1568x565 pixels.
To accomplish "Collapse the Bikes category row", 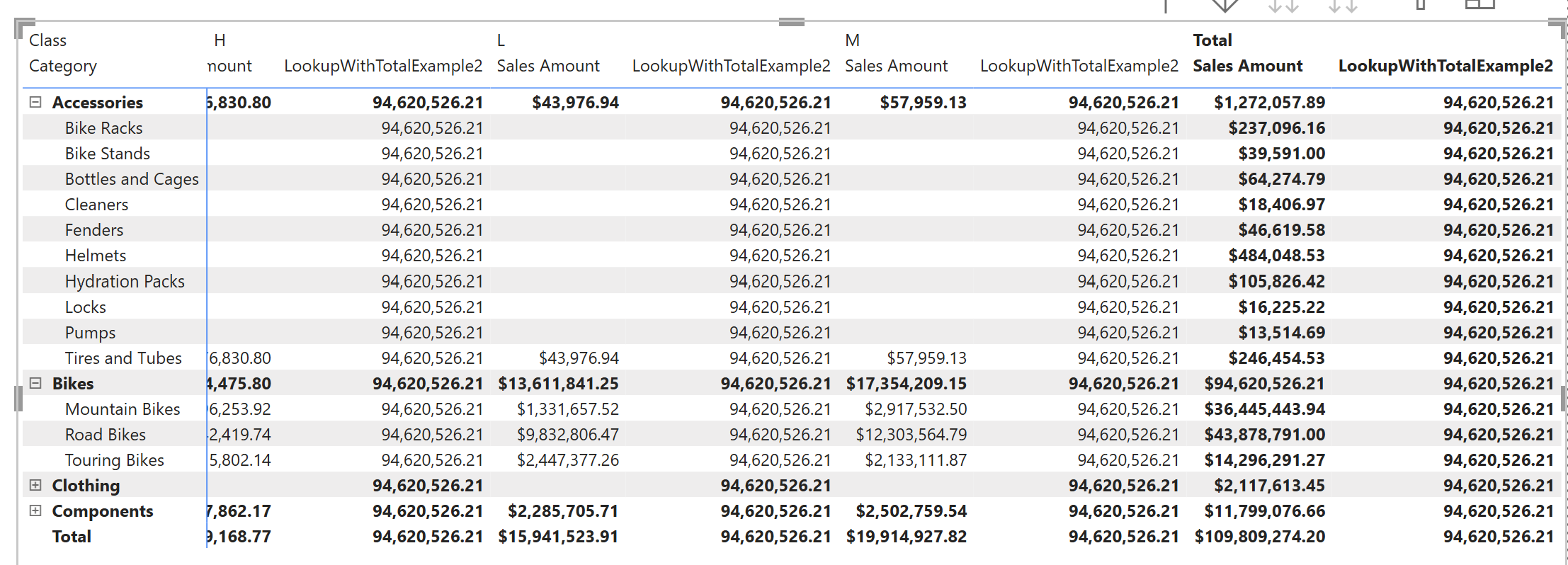I will [x=35, y=383].
